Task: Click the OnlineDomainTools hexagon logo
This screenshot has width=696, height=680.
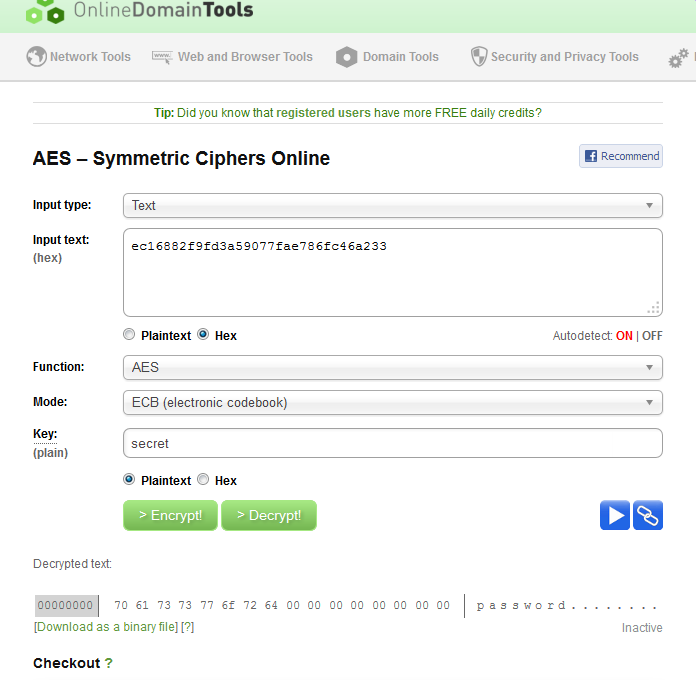Action: click(45, 12)
